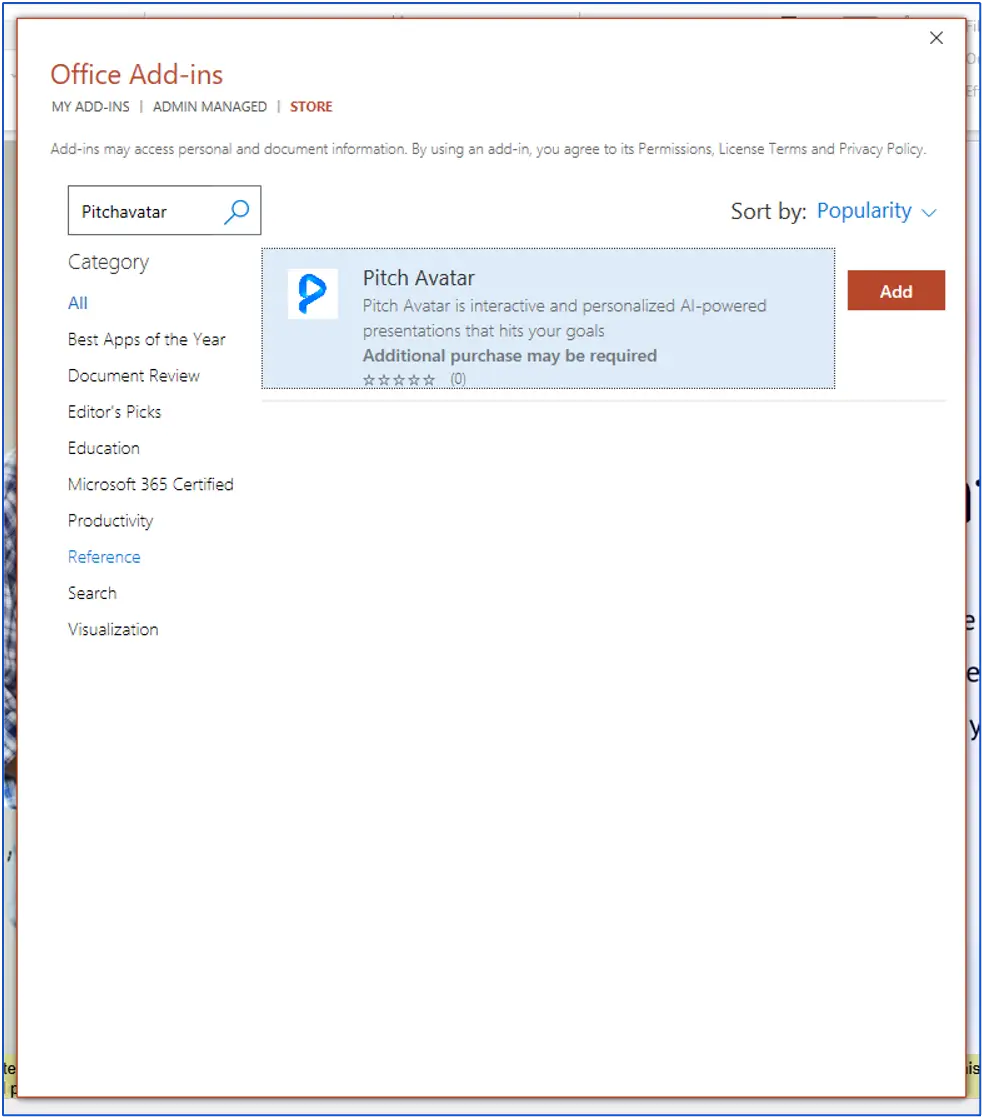The width and height of the screenshot is (983, 1118).
Task: Open the Sort by Popularity dropdown
Action: (864, 211)
